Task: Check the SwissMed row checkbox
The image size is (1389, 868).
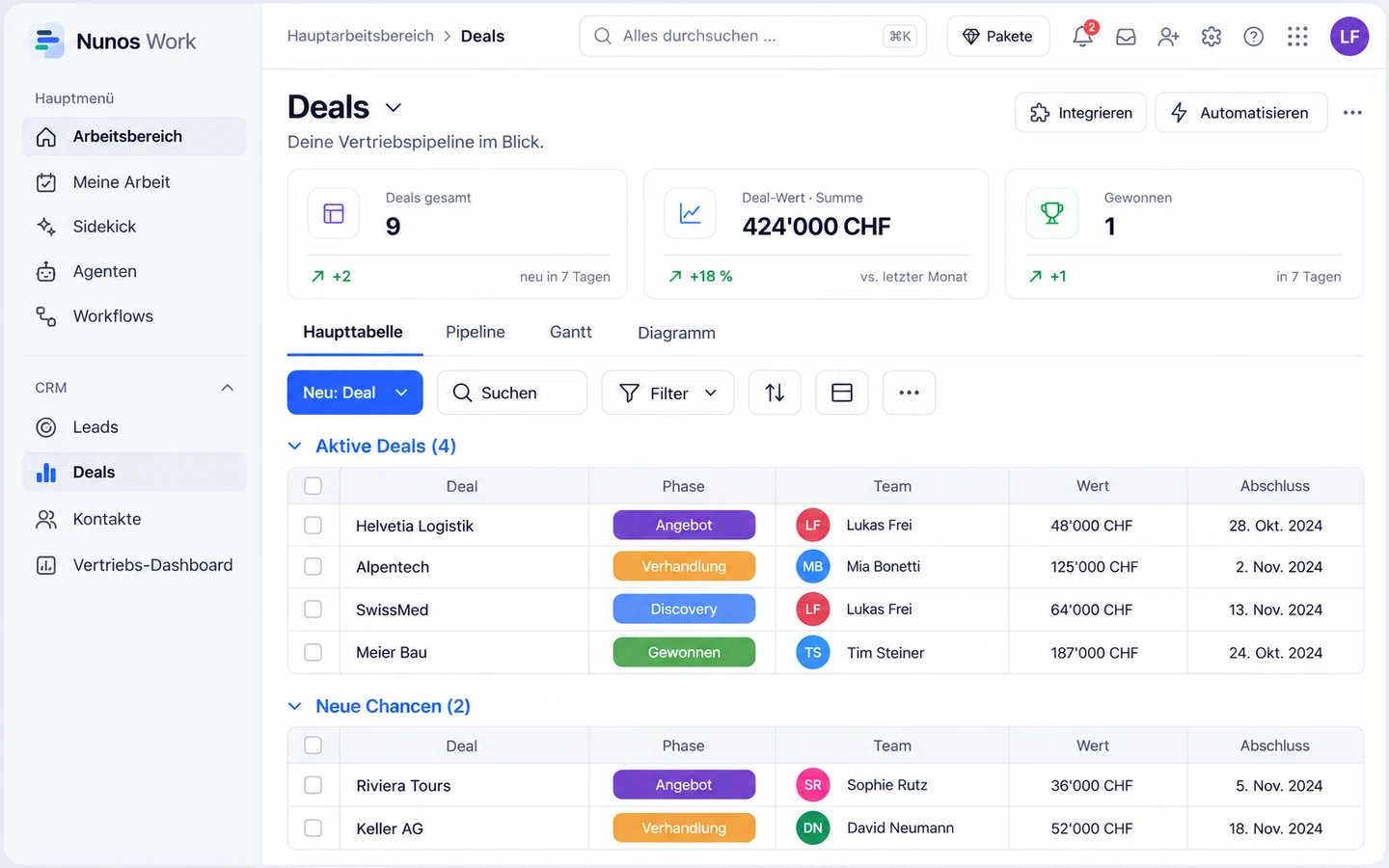Action: pyautogui.click(x=313, y=610)
